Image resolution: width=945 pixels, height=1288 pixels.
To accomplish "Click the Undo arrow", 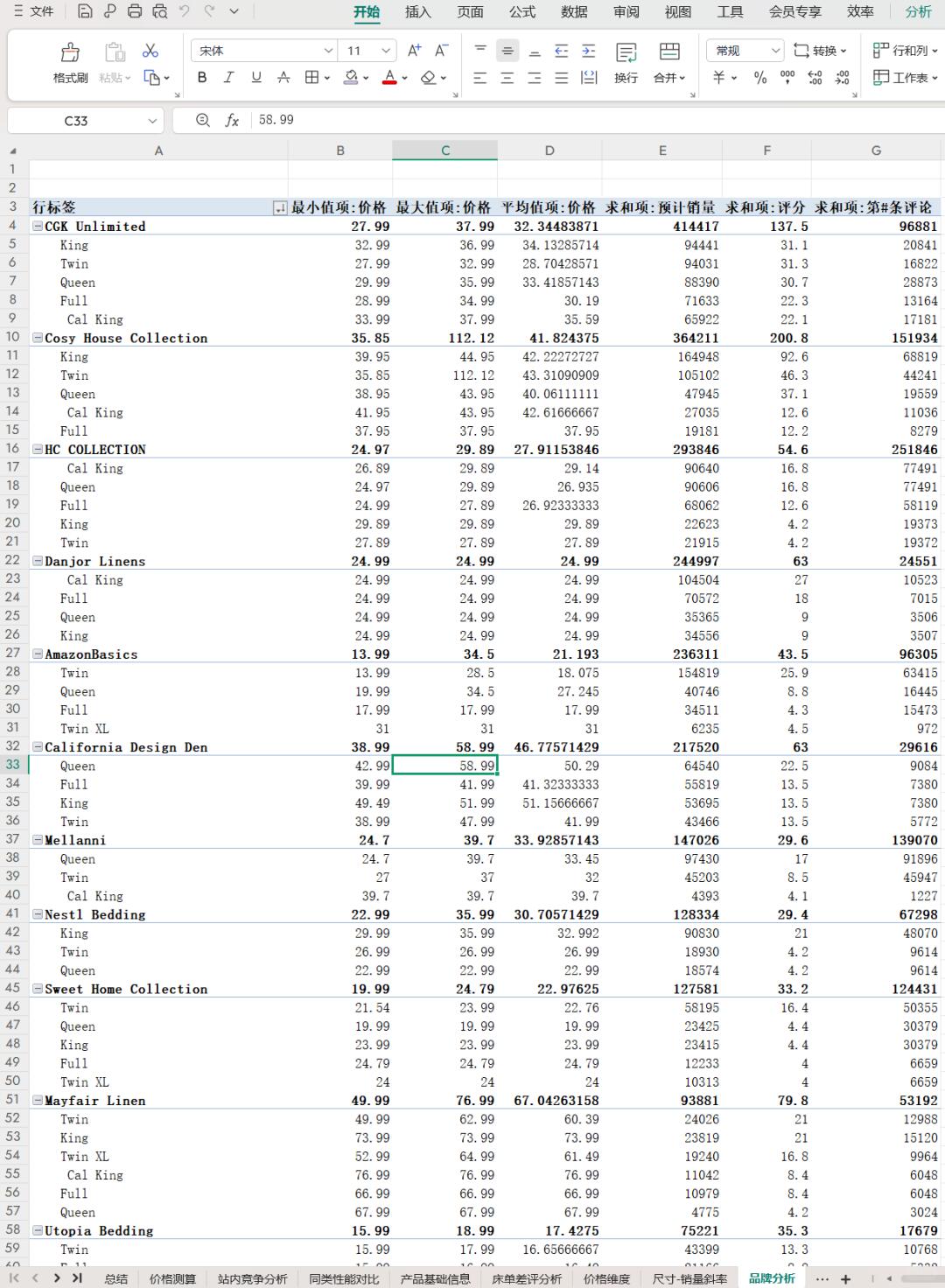I will point(185,11).
